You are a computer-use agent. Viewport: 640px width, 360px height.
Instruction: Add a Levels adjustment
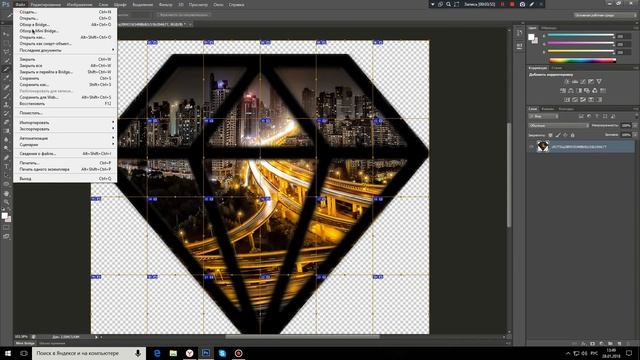pyautogui.click(x=575, y=82)
